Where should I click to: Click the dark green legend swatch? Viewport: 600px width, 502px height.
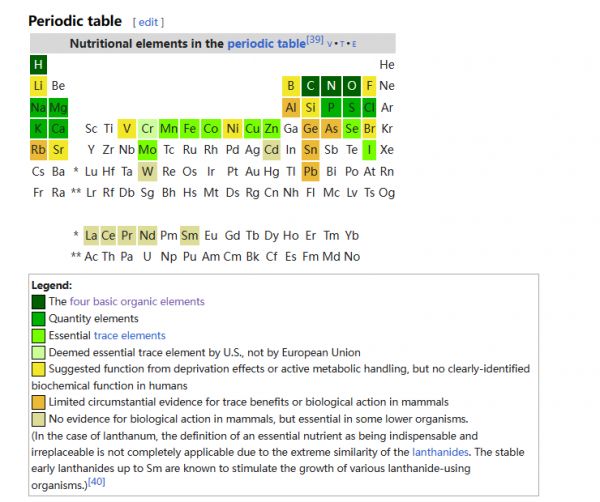(38, 301)
